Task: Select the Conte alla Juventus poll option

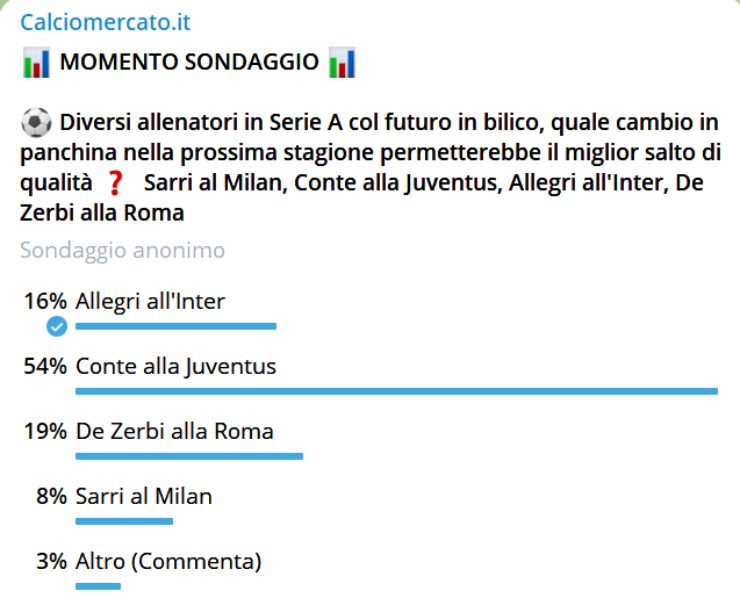Action: coord(175,366)
